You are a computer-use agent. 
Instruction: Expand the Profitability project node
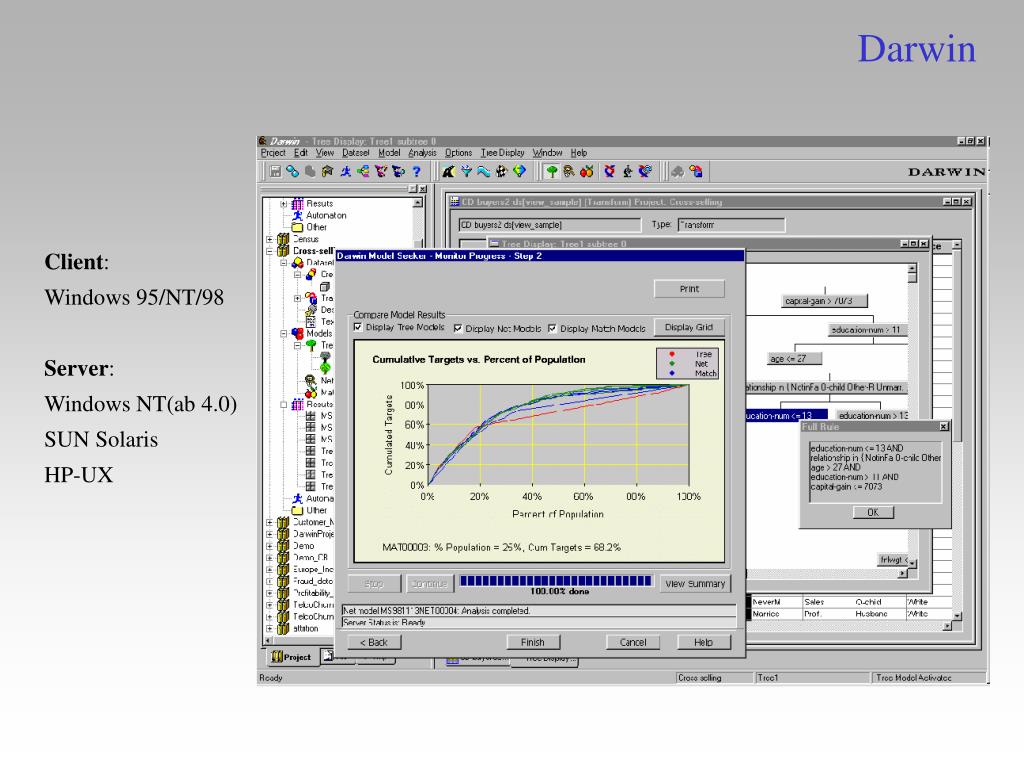(269, 593)
